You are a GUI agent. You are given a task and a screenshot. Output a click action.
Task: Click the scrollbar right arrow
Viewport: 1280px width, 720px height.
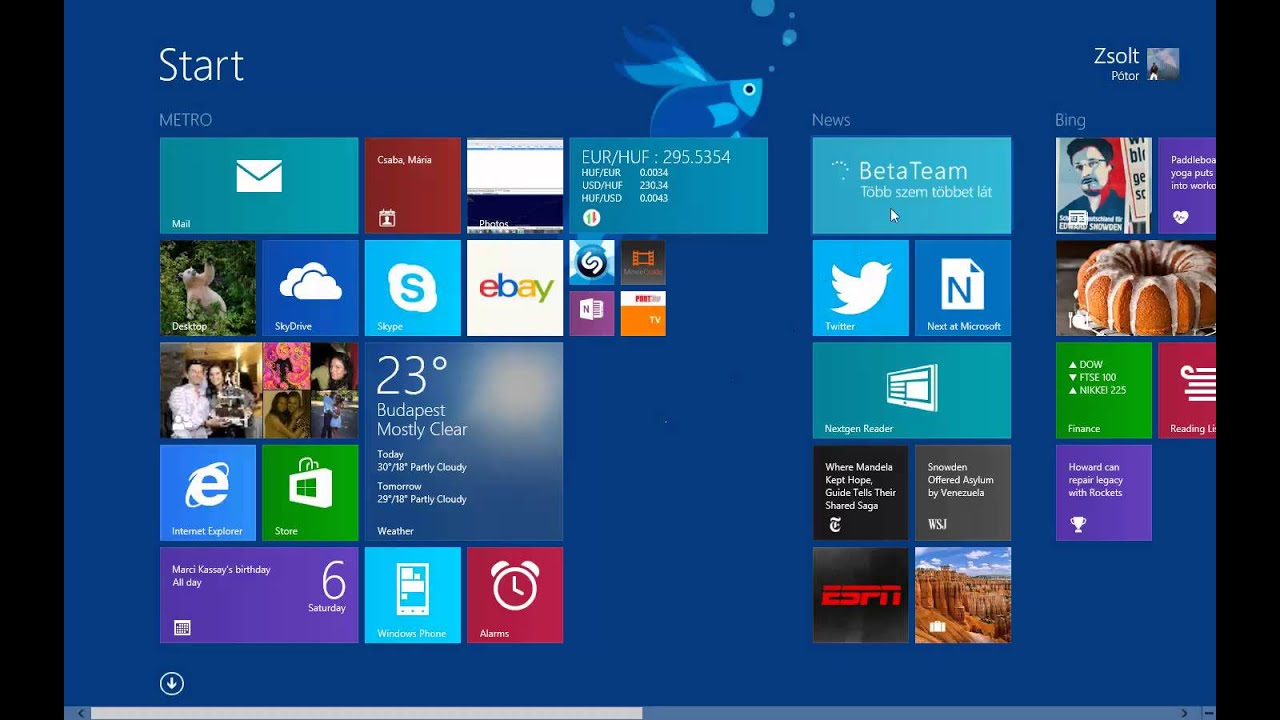[x=1185, y=713]
